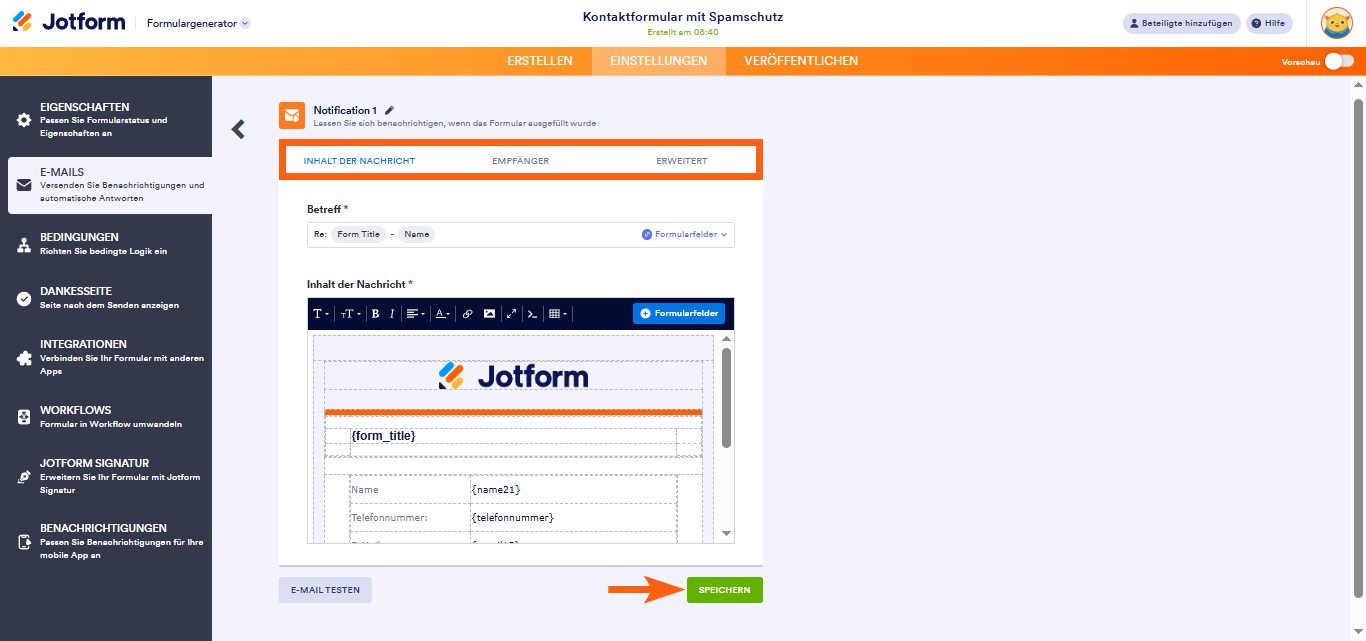Insert an image via picture icon
This screenshot has height=641, width=1366.
(489, 314)
